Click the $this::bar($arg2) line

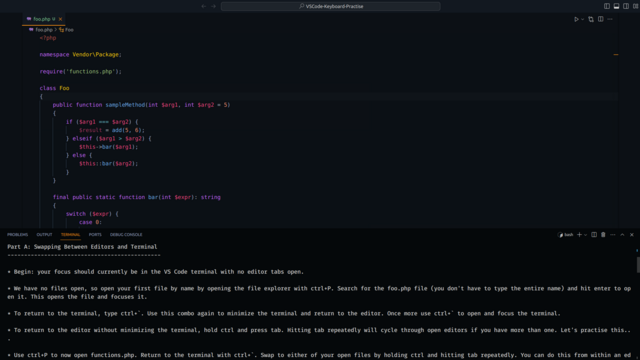(x=109, y=164)
